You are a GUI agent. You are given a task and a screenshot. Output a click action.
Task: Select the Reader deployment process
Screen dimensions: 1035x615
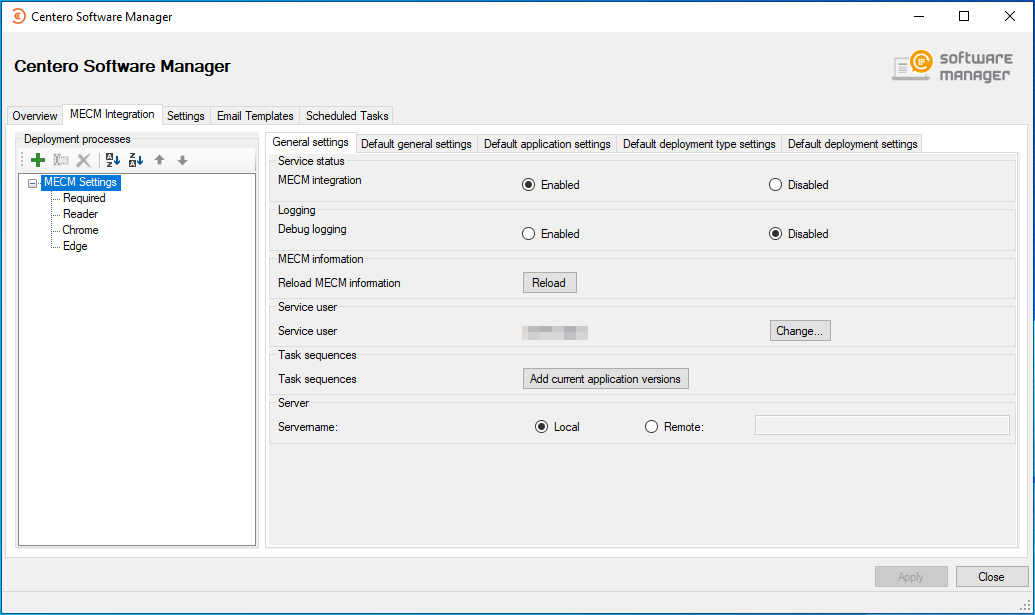tap(81, 214)
